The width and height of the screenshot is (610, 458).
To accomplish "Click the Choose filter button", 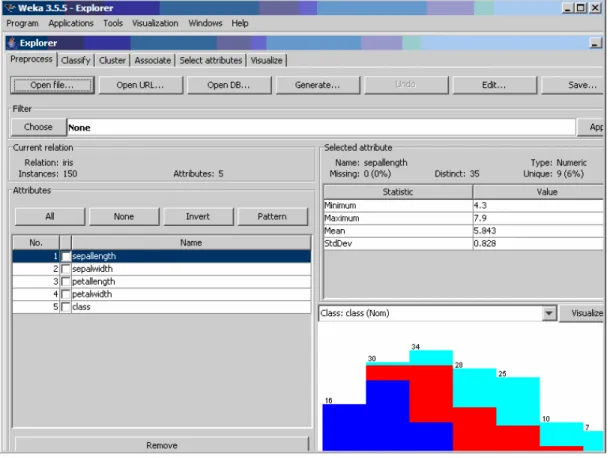I will (x=38, y=127).
